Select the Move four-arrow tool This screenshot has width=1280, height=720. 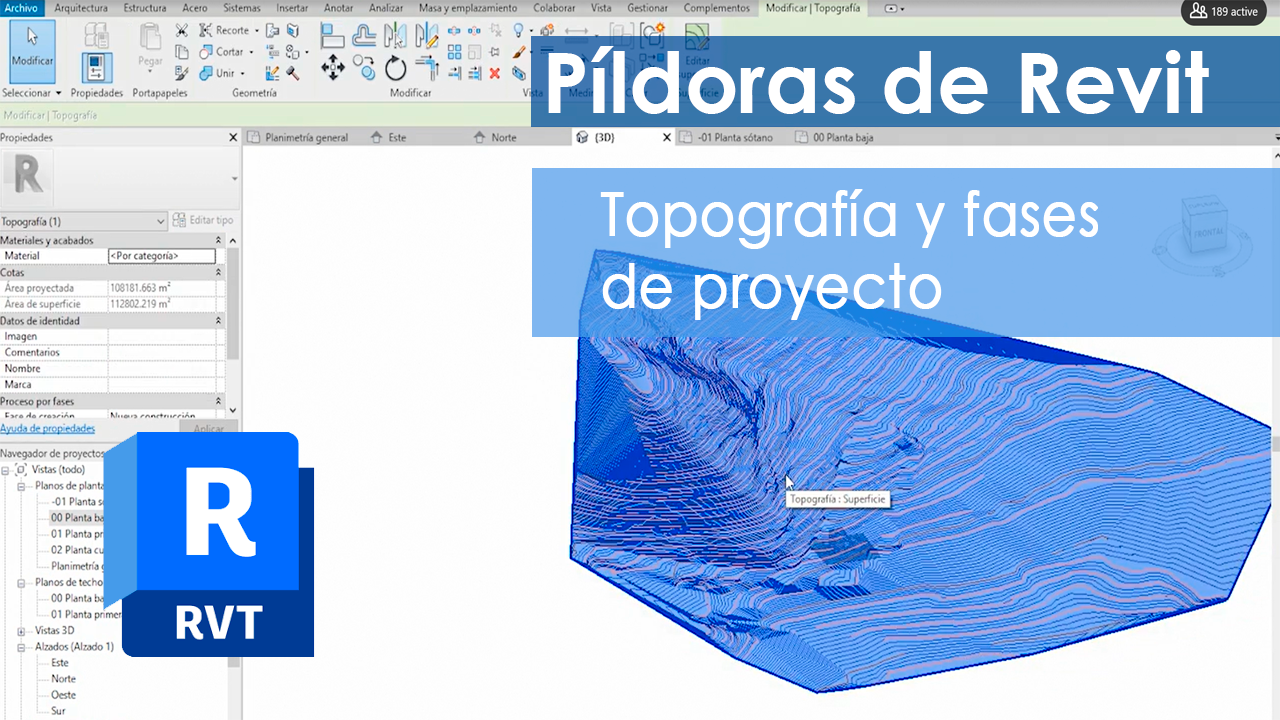[332, 68]
